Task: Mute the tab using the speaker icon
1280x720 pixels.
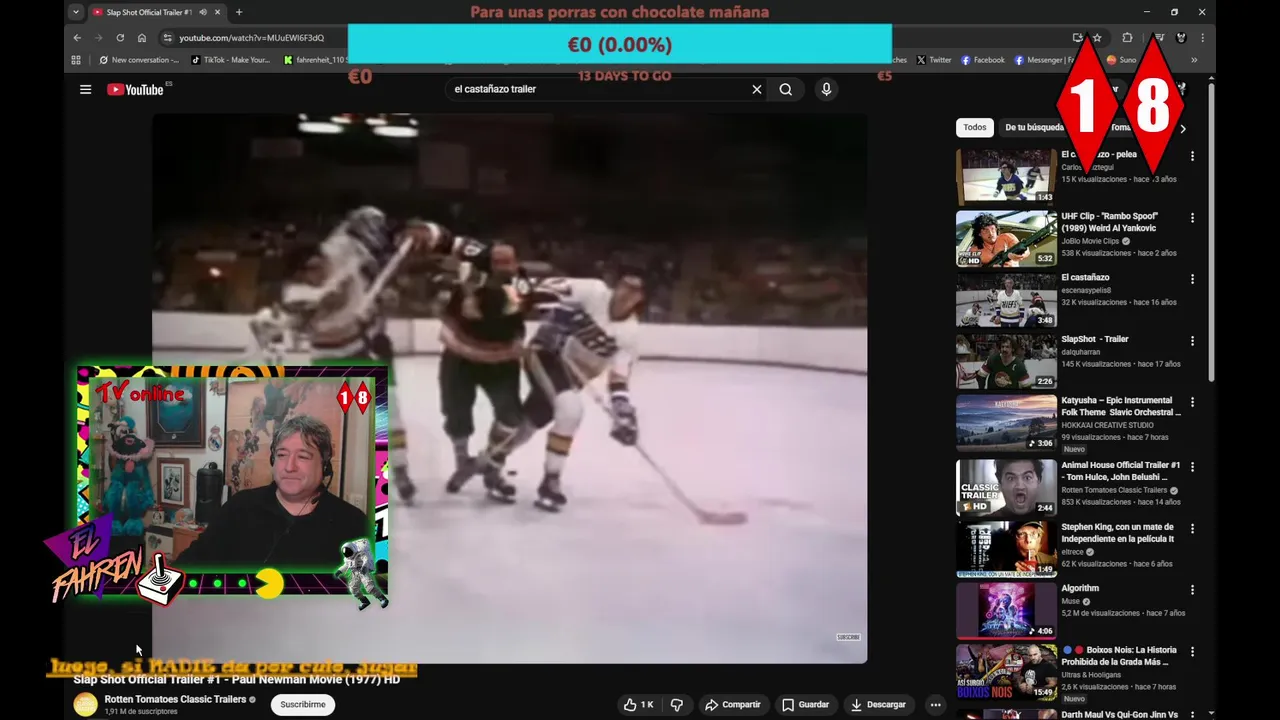Action: (203, 12)
